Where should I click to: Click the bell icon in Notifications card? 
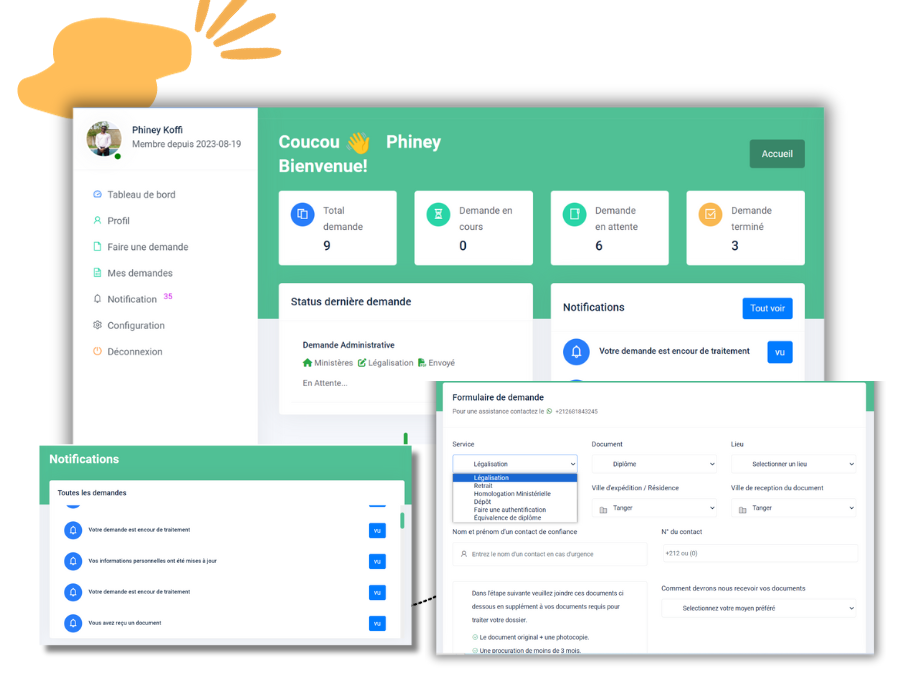(576, 352)
